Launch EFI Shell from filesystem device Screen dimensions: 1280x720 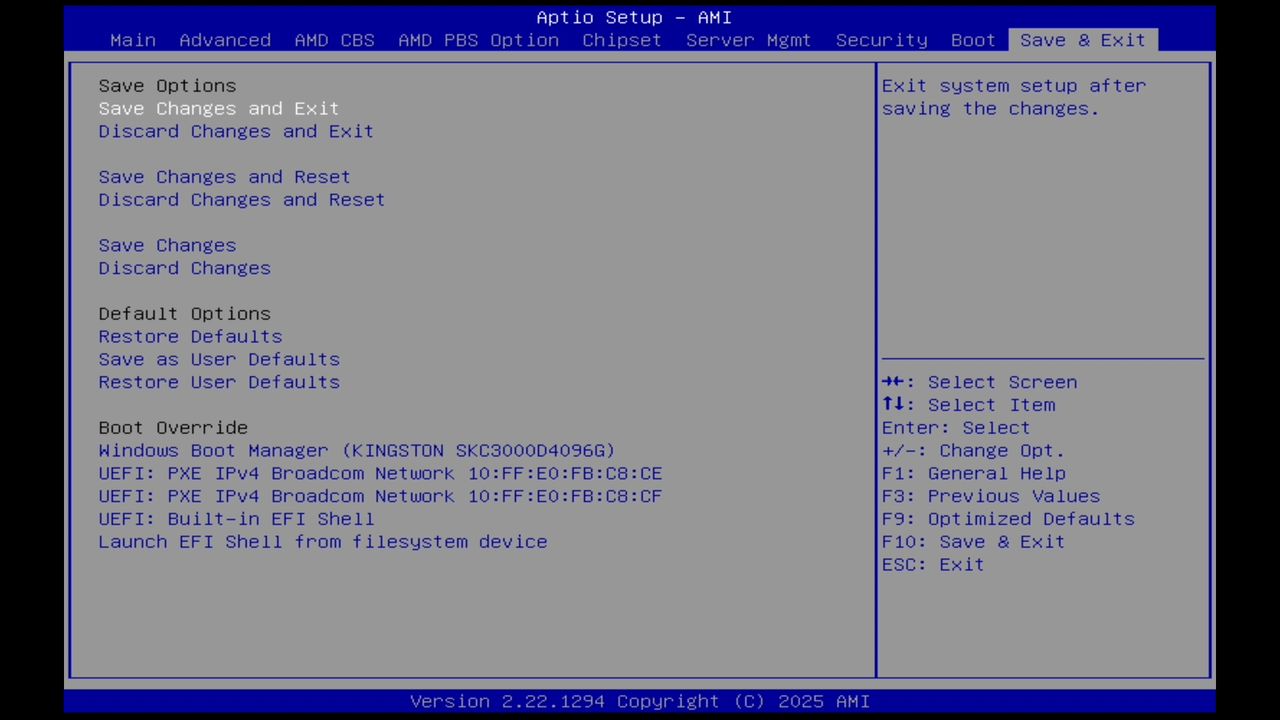tap(322, 541)
